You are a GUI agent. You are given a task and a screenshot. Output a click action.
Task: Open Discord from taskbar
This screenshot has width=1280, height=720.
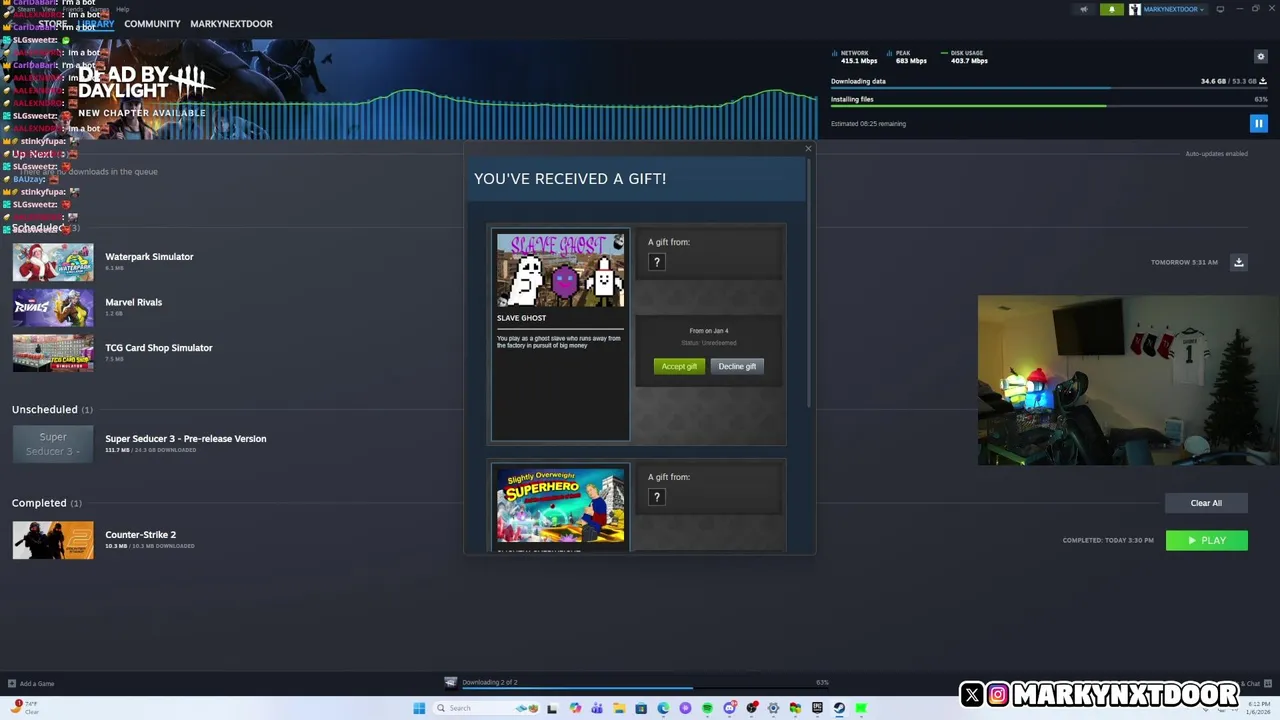pyautogui.click(x=730, y=708)
